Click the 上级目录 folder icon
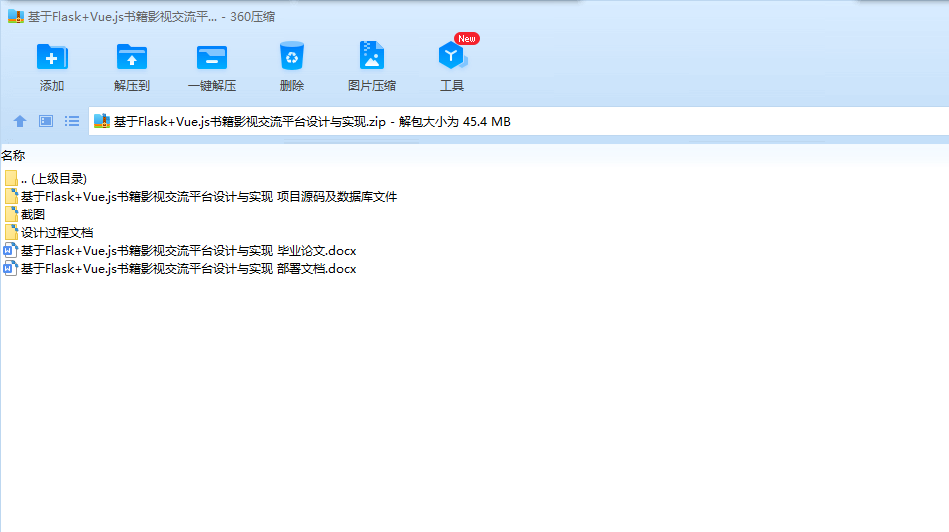The height and width of the screenshot is (532, 949). (11, 179)
